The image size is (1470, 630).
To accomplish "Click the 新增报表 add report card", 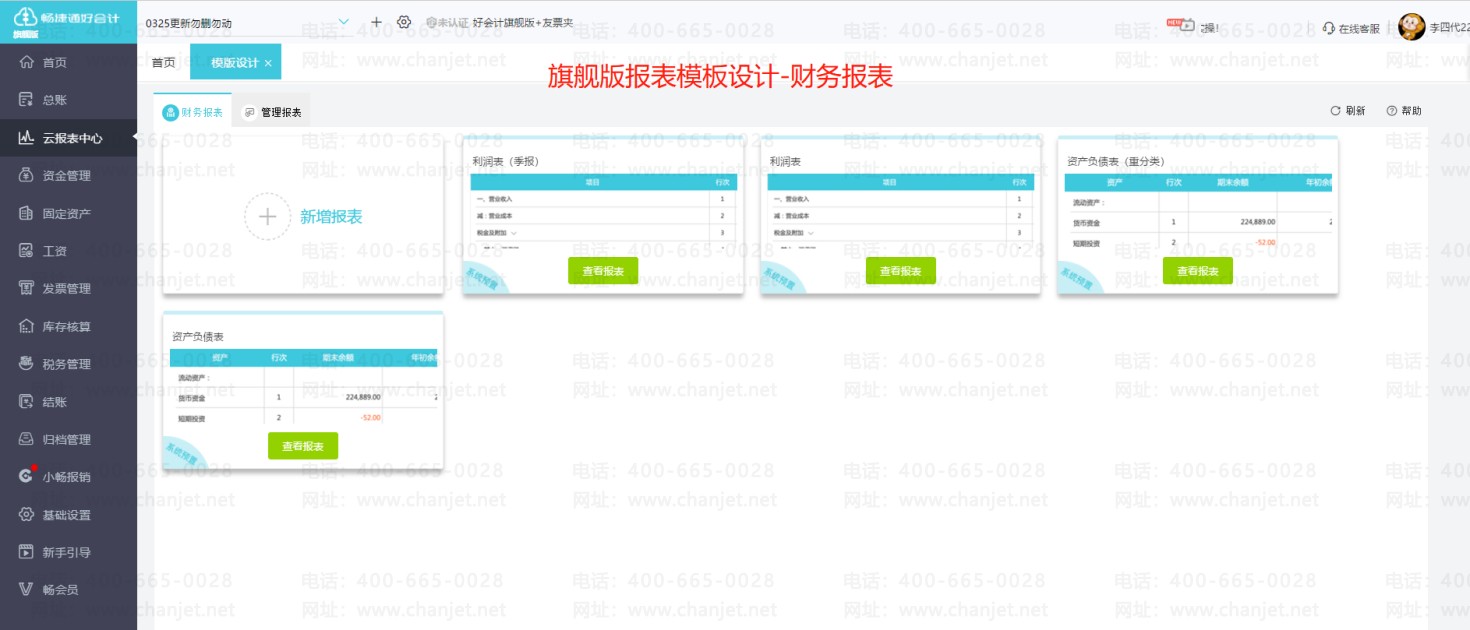I will coord(303,217).
